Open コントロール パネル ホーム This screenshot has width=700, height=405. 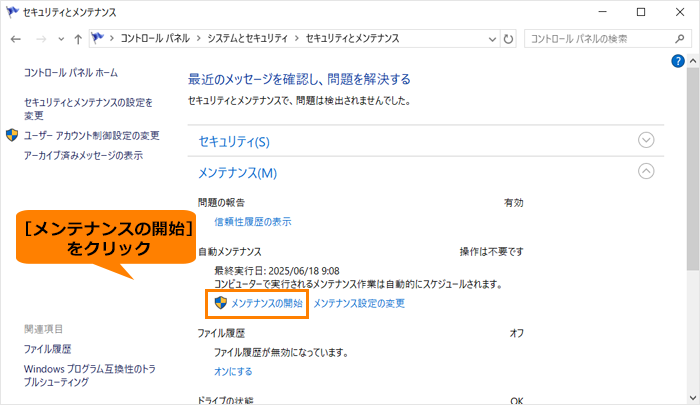pos(71,73)
